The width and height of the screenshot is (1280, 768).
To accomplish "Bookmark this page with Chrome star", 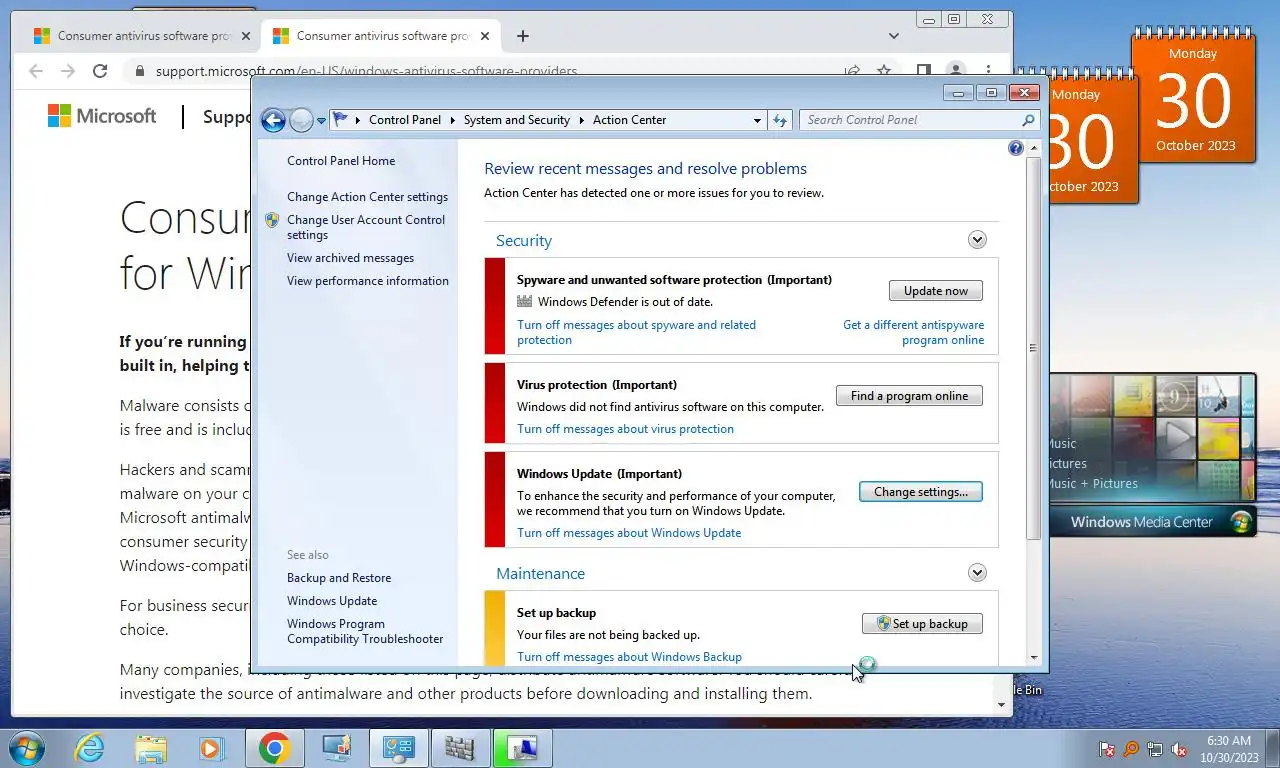I will coord(884,71).
